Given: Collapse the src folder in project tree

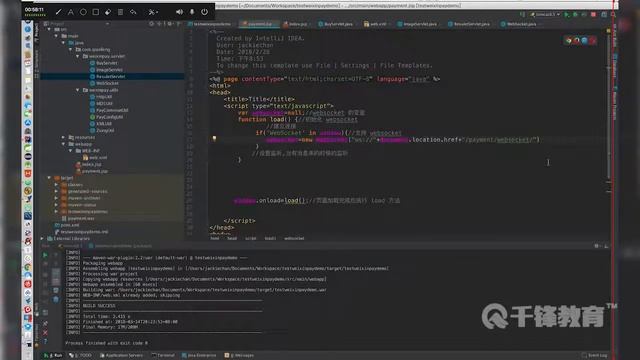Looking at the screenshot, I should [49, 29].
